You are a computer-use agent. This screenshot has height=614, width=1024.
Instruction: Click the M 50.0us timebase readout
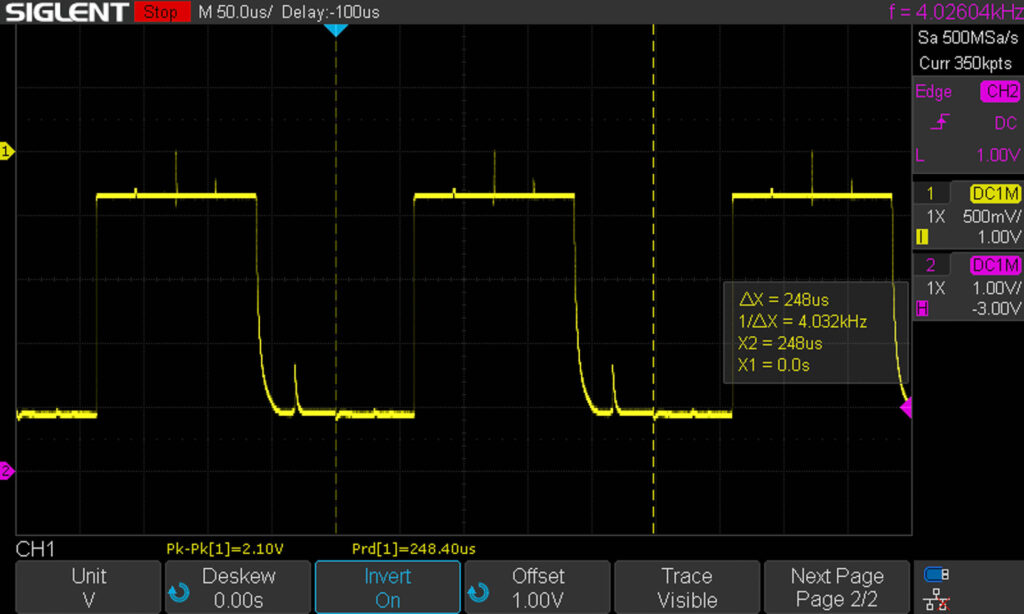pyautogui.click(x=234, y=12)
